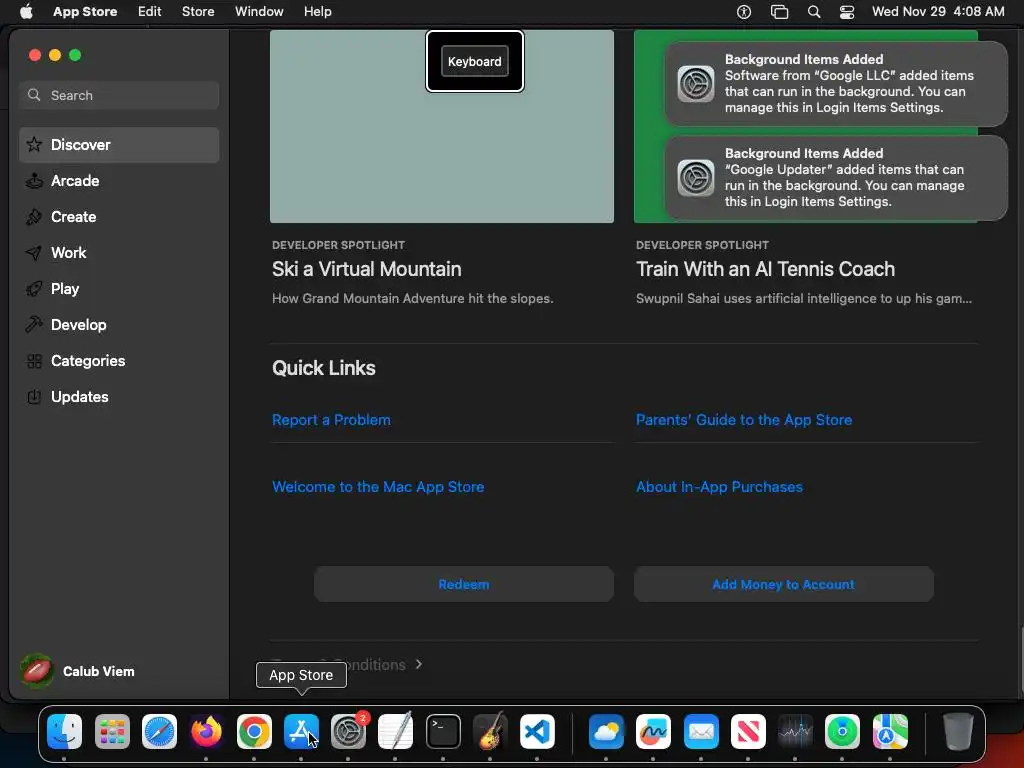Click the page vertical scrollbar
The width and height of the screenshot is (1024, 768).
[x=1021, y=660]
